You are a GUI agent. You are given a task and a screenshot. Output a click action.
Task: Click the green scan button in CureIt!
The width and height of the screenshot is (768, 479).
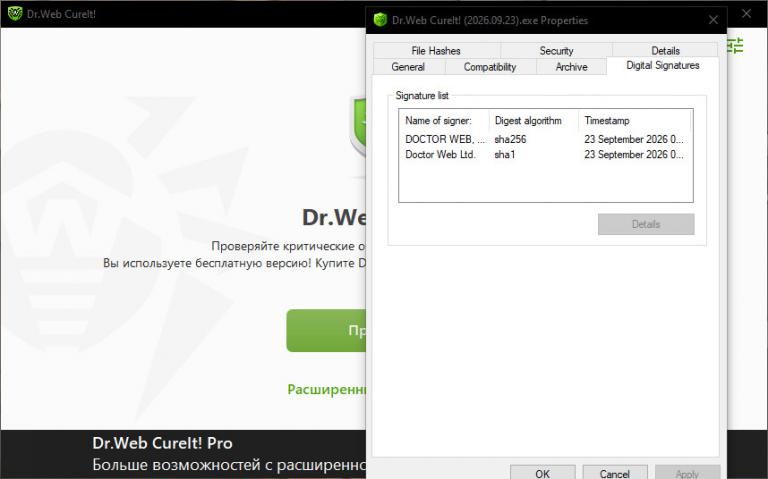(x=326, y=331)
